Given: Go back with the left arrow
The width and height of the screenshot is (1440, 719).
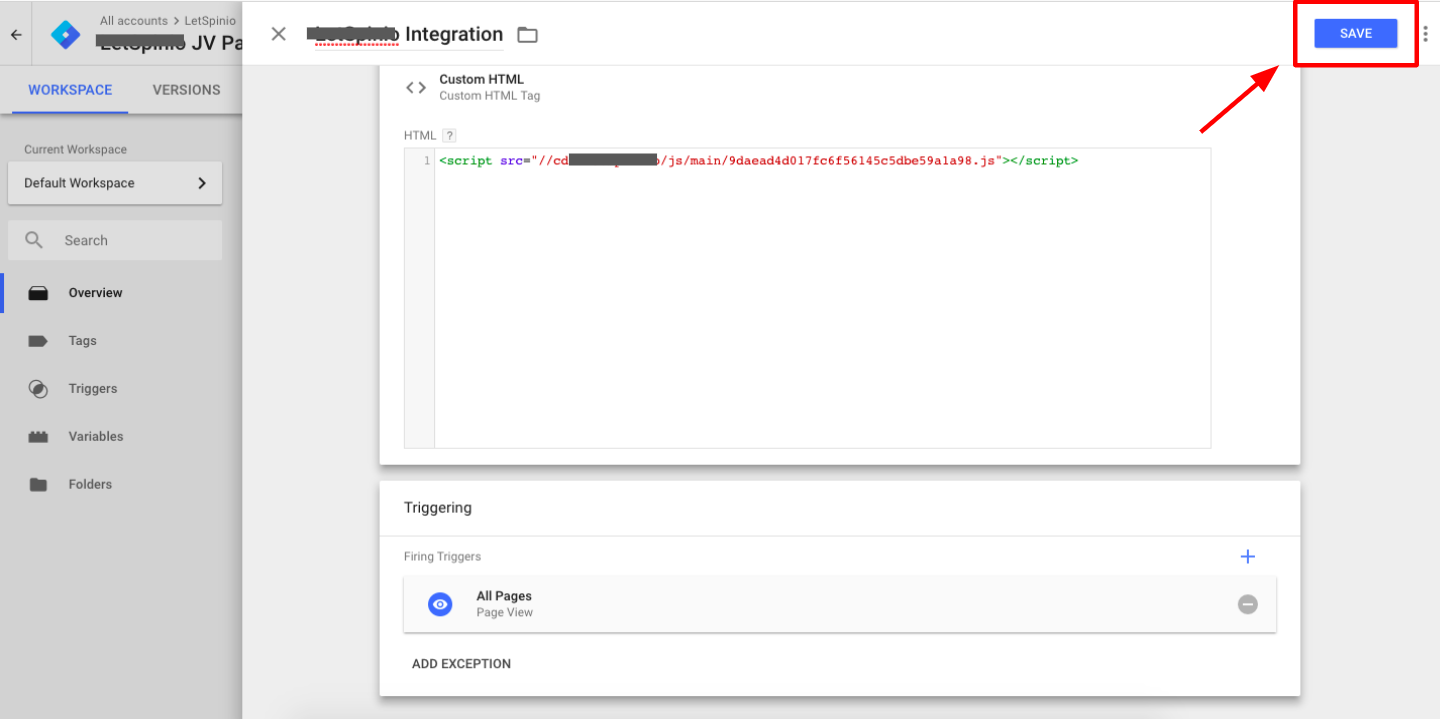Looking at the screenshot, I should [15, 34].
